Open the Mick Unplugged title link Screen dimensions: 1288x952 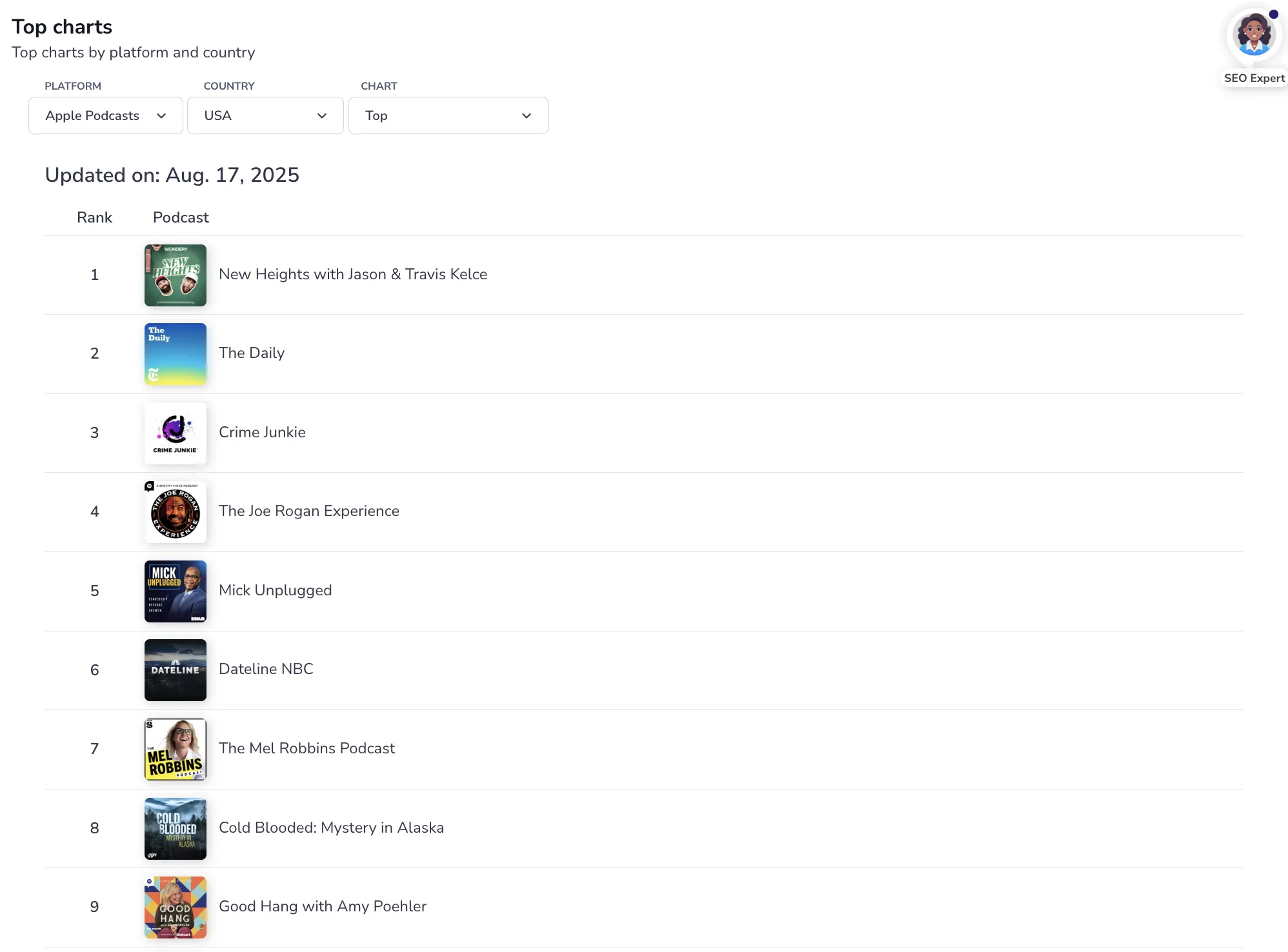(x=276, y=590)
